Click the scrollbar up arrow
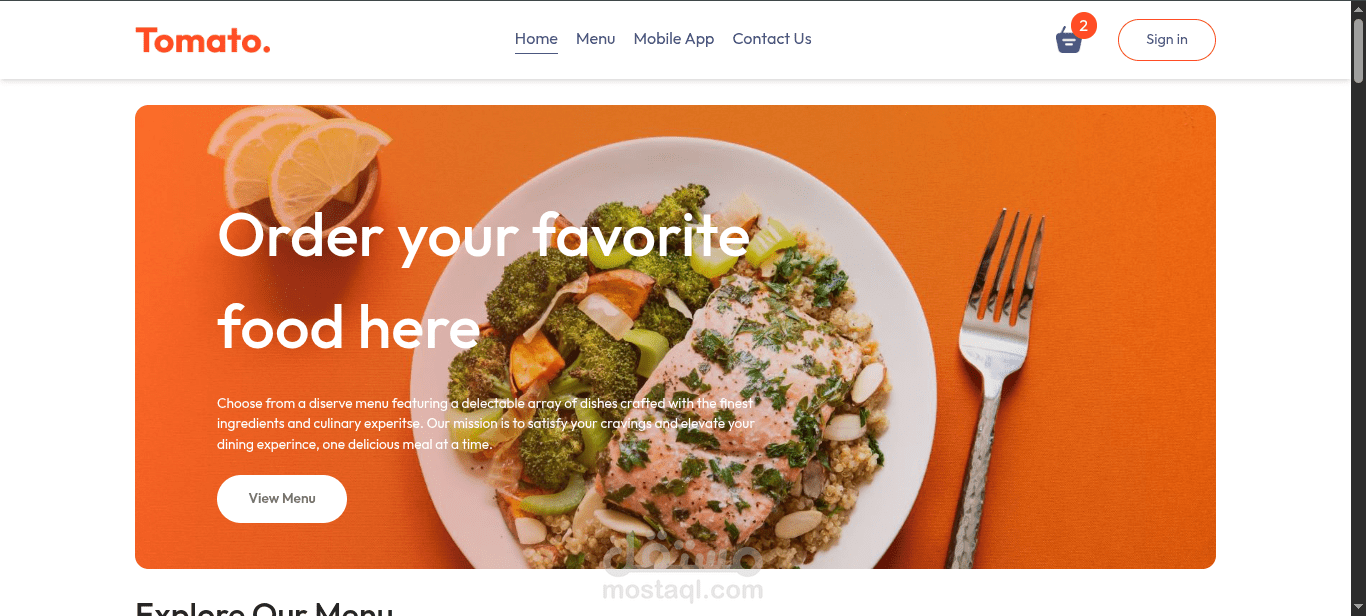 click(x=1358, y=8)
